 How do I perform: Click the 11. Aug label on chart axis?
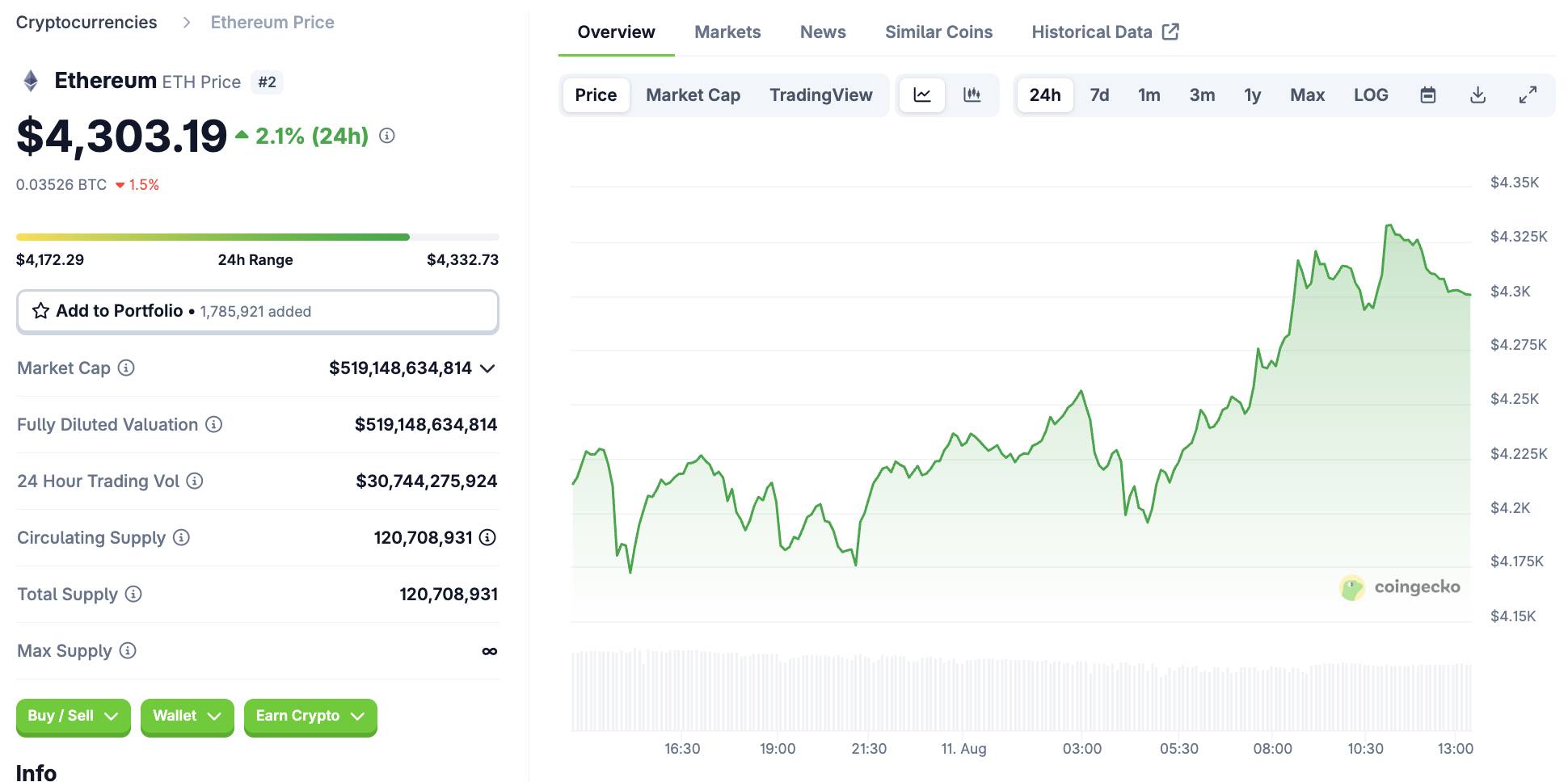pos(963,749)
